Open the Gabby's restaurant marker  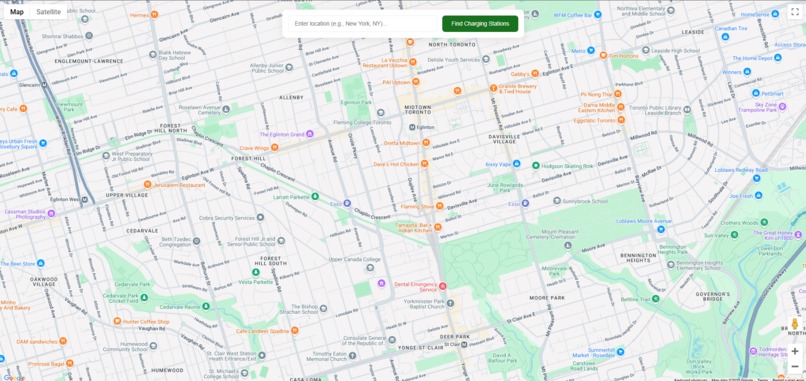[535, 74]
